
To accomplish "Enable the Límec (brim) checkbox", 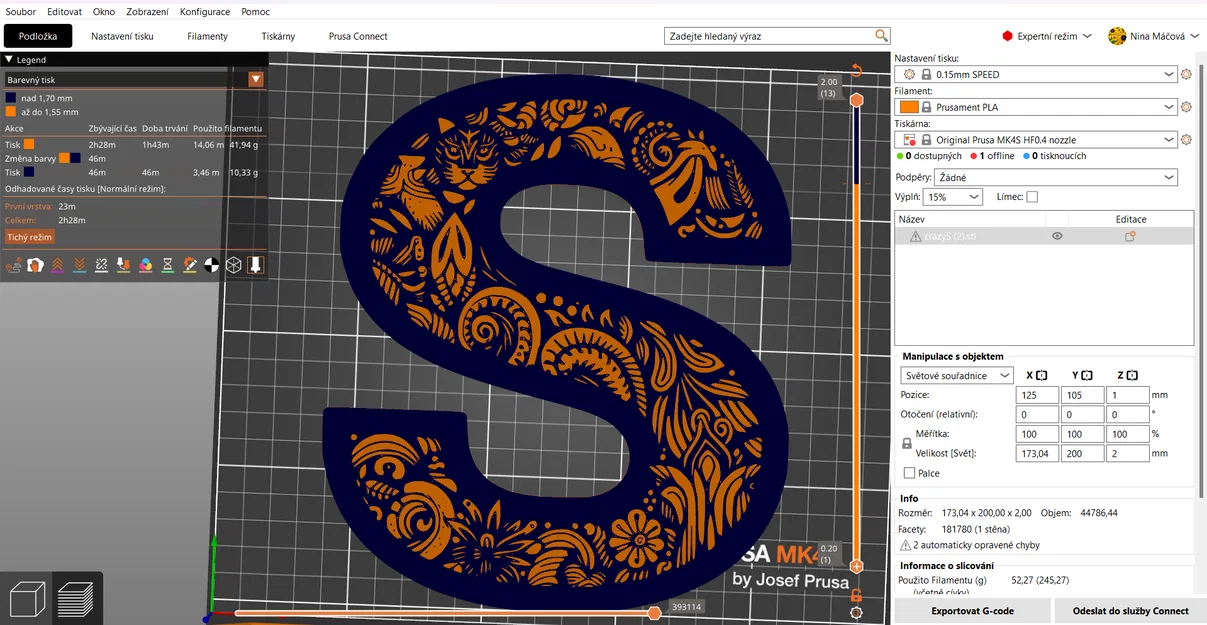I will pyautogui.click(x=1032, y=197).
